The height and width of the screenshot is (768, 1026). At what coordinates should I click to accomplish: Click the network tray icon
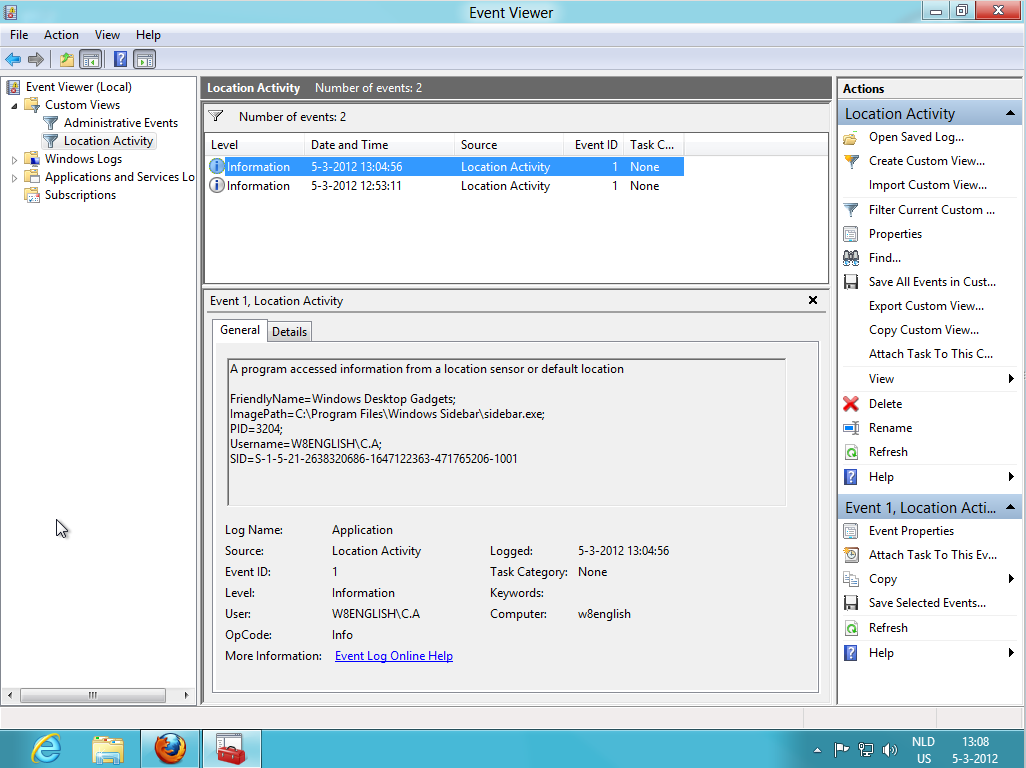(866, 750)
